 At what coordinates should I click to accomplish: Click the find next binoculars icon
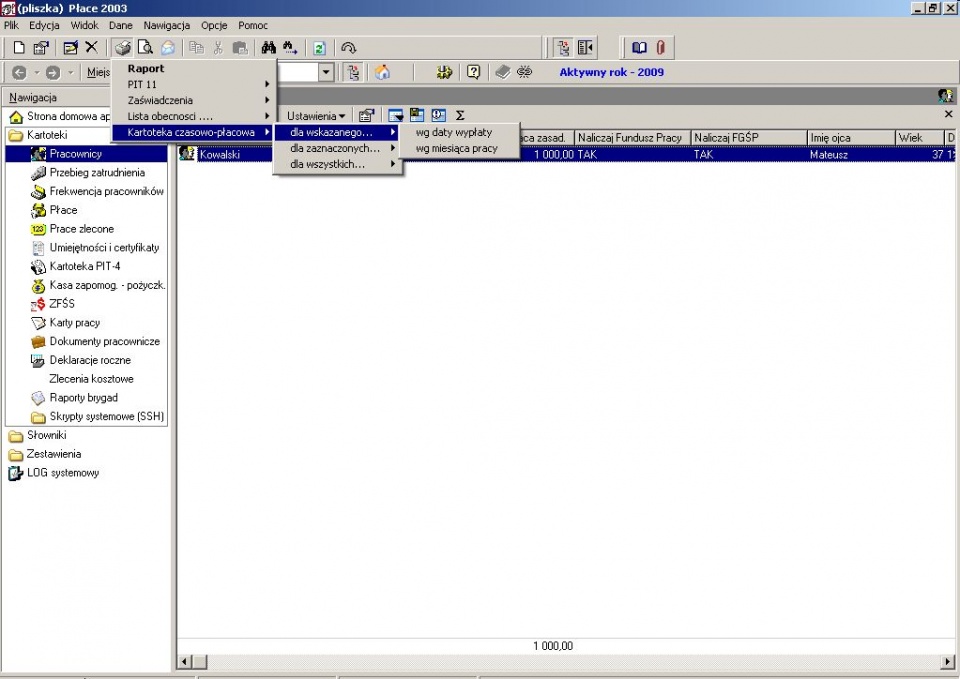[x=290, y=48]
